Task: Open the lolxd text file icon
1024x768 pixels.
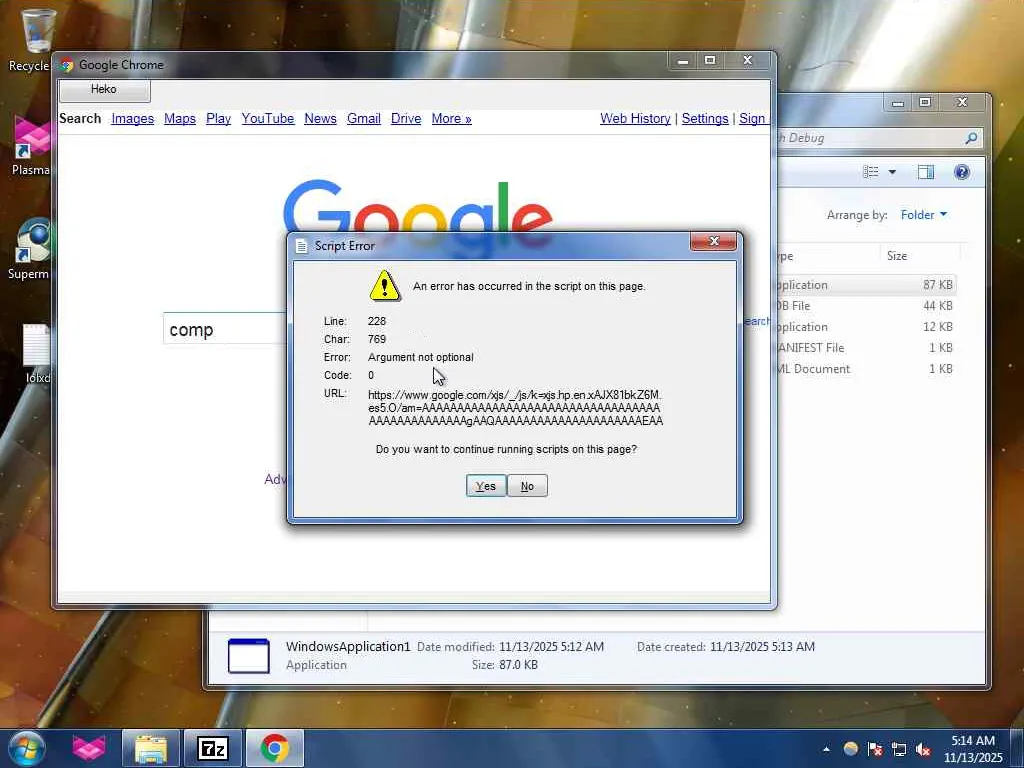Action: [x=37, y=354]
